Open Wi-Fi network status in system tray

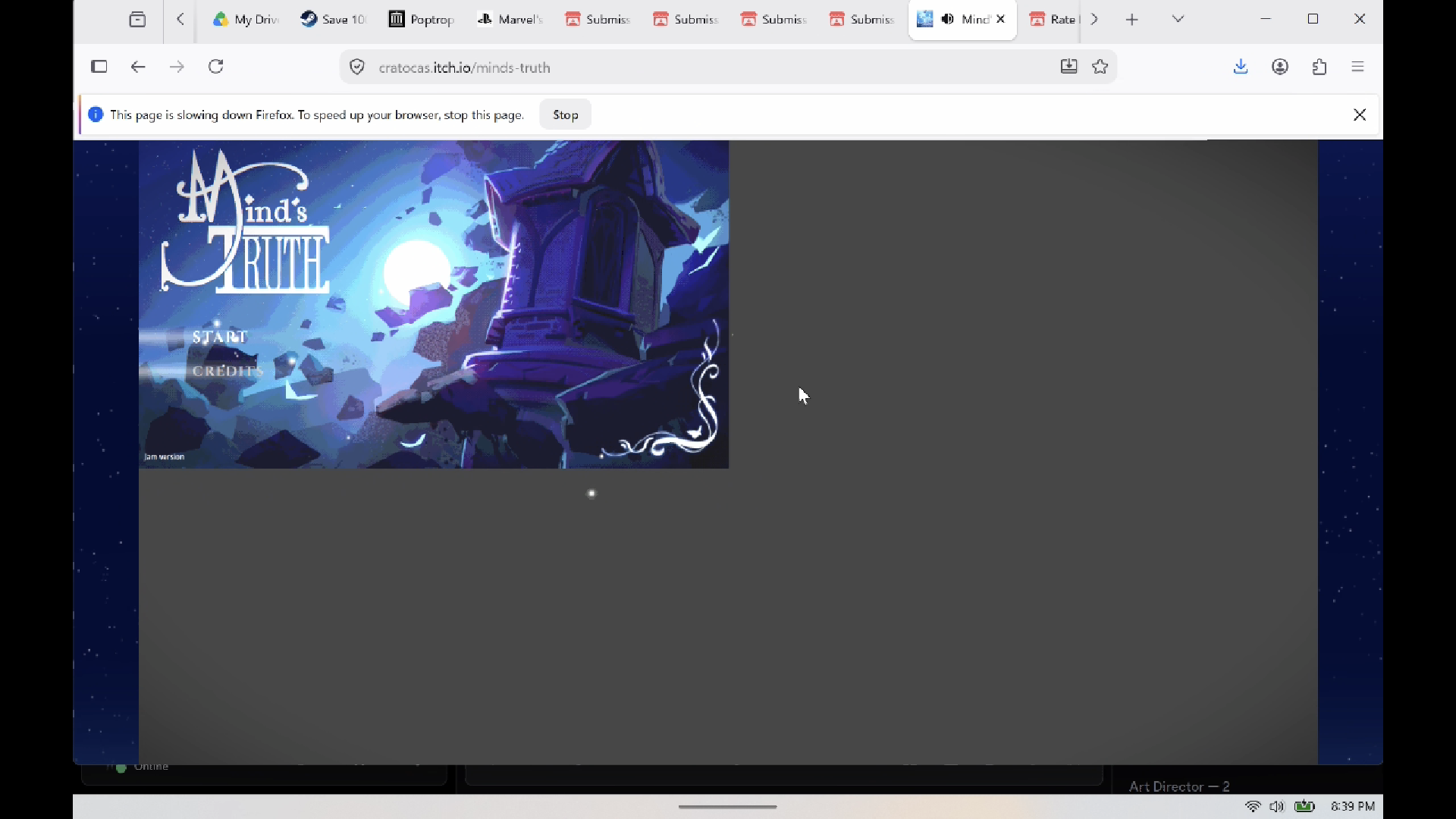[1253, 806]
